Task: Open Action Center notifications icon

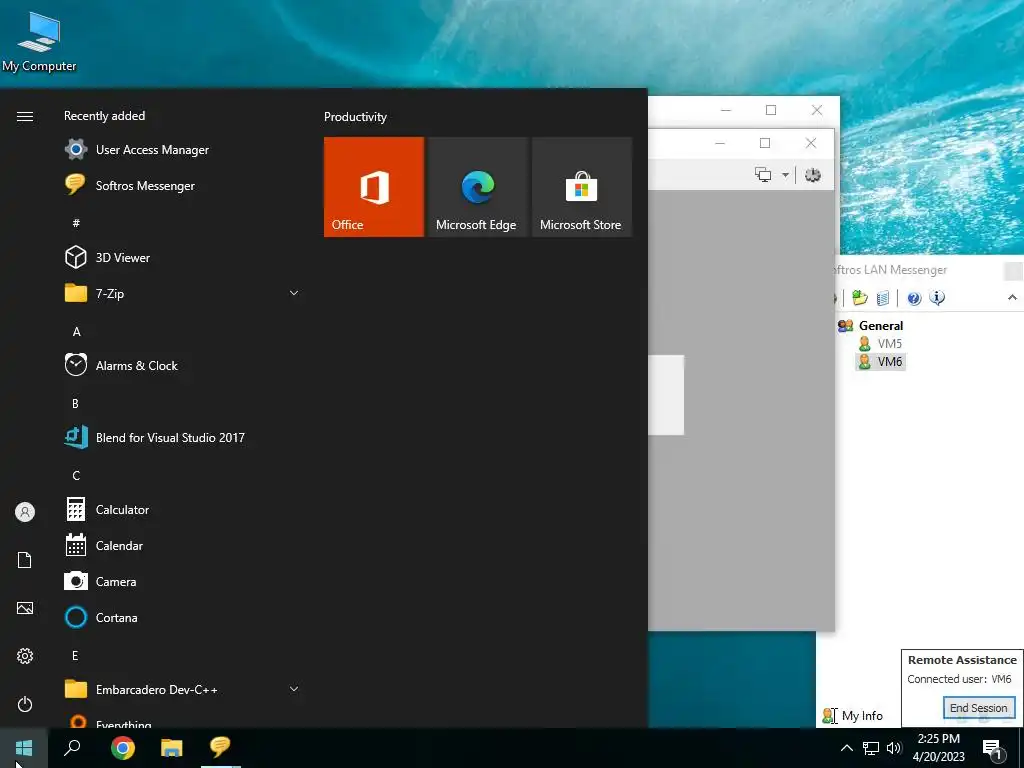Action: (993, 749)
